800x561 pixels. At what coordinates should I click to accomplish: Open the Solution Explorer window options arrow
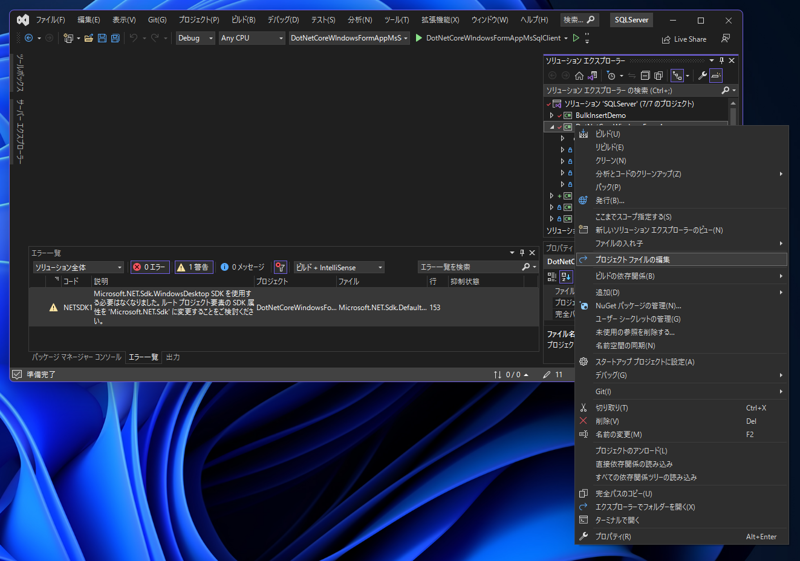(711, 61)
